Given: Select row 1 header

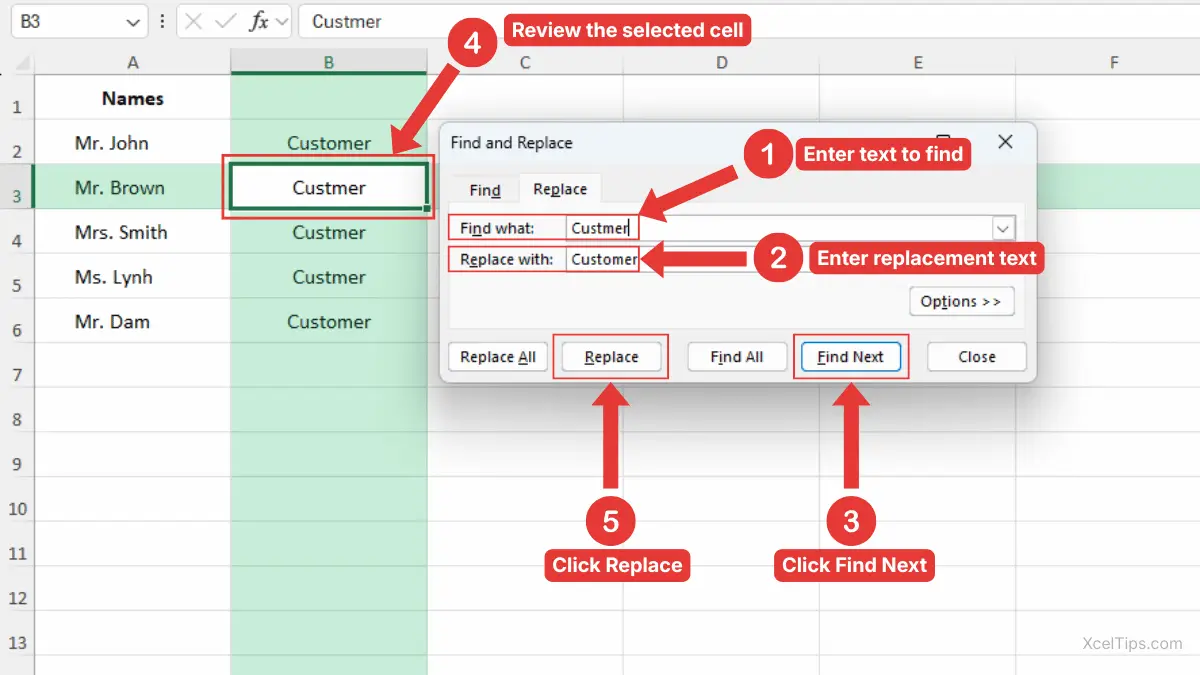Looking at the screenshot, I should tap(17, 98).
